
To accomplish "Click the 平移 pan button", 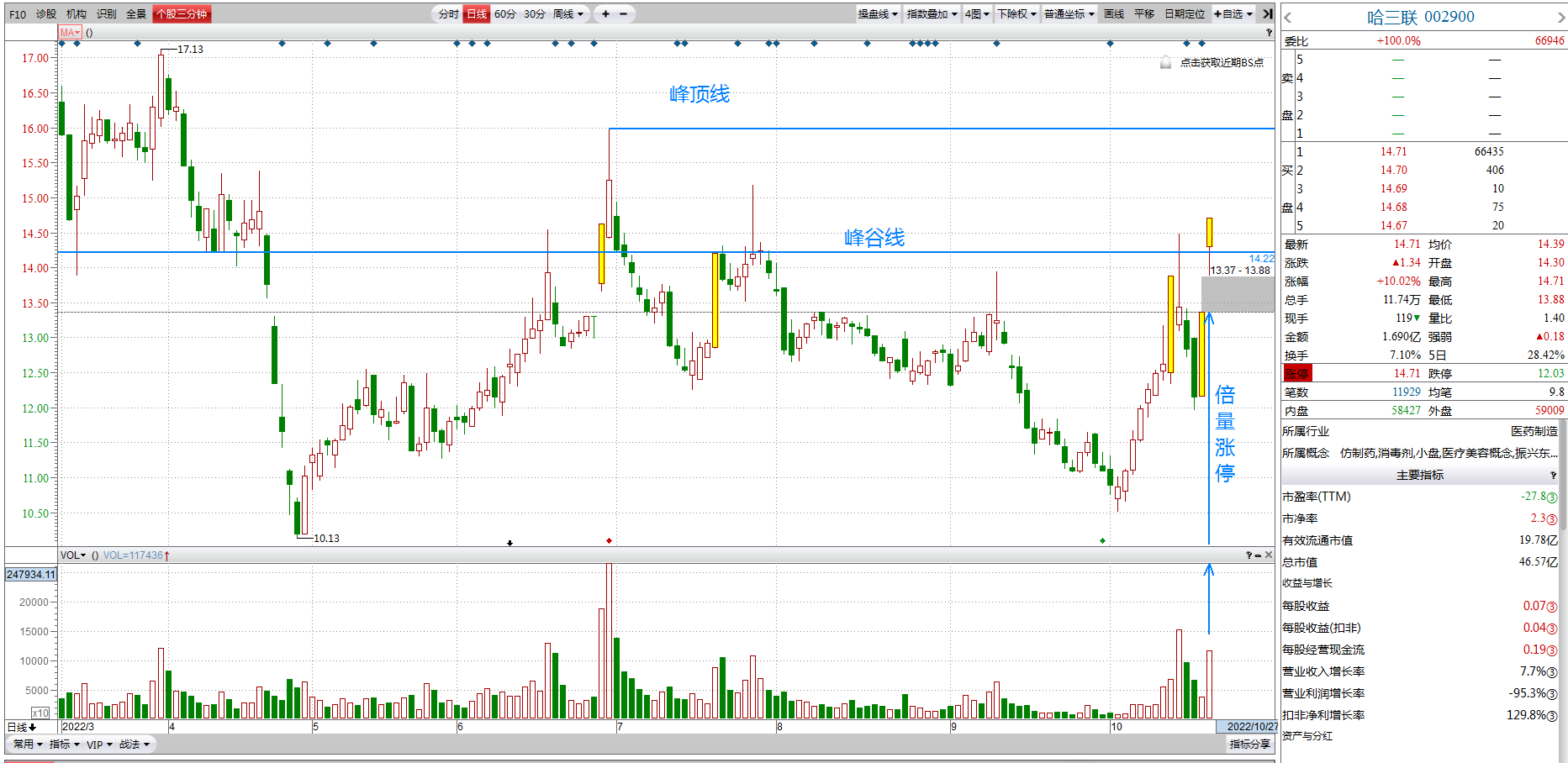I will point(1144,14).
